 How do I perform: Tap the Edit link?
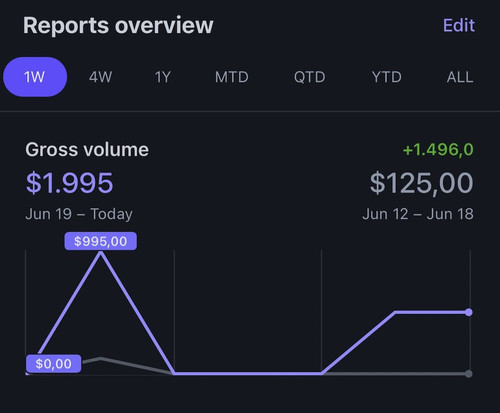459,25
